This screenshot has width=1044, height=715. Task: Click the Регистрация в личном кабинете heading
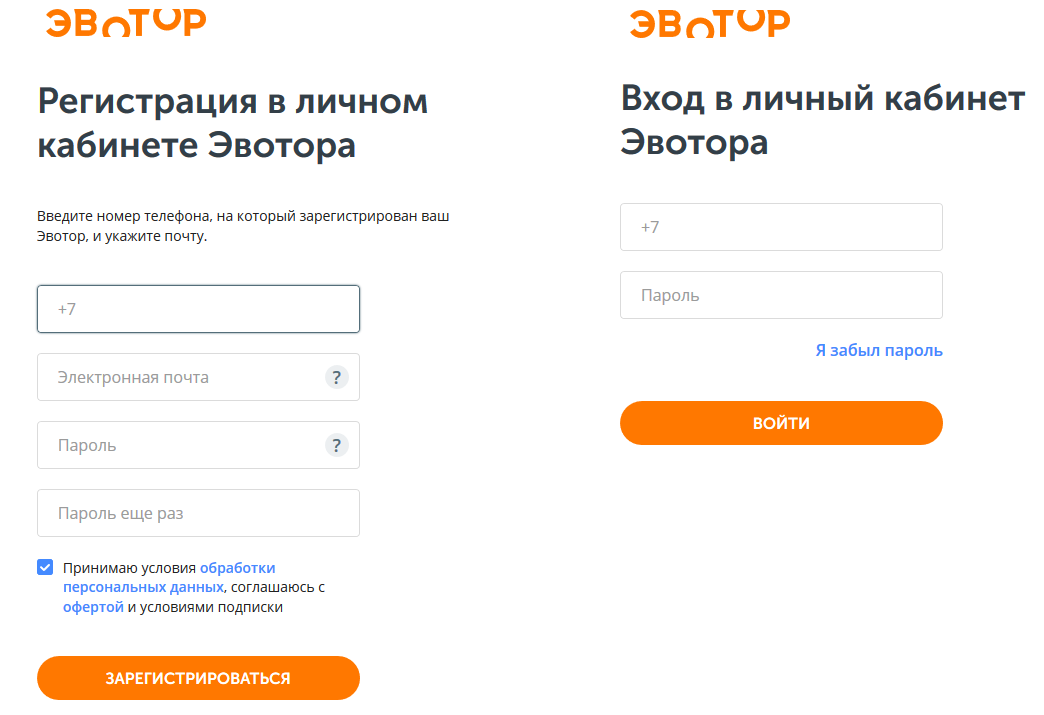[x=232, y=123]
